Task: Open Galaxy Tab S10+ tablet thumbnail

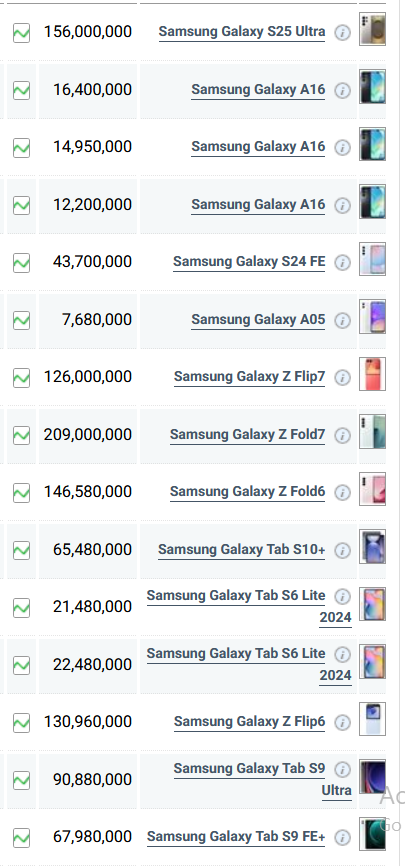Action: tap(372, 546)
